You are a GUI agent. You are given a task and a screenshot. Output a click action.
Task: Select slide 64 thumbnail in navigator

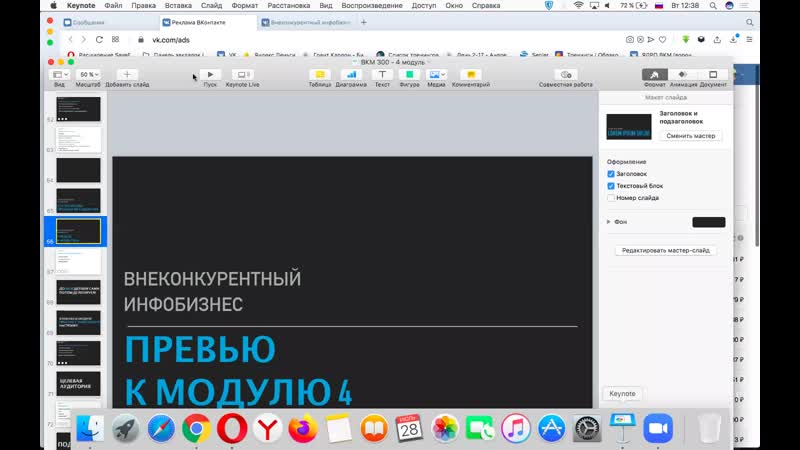(x=78, y=170)
